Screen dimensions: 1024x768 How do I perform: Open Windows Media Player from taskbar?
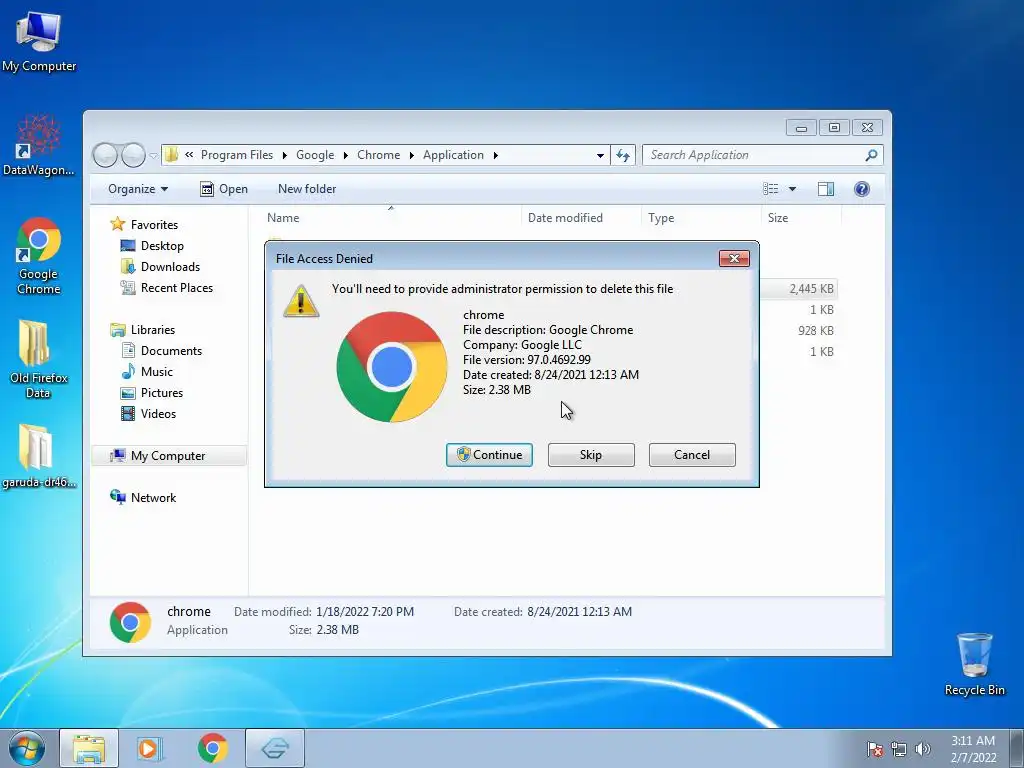[x=150, y=748]
